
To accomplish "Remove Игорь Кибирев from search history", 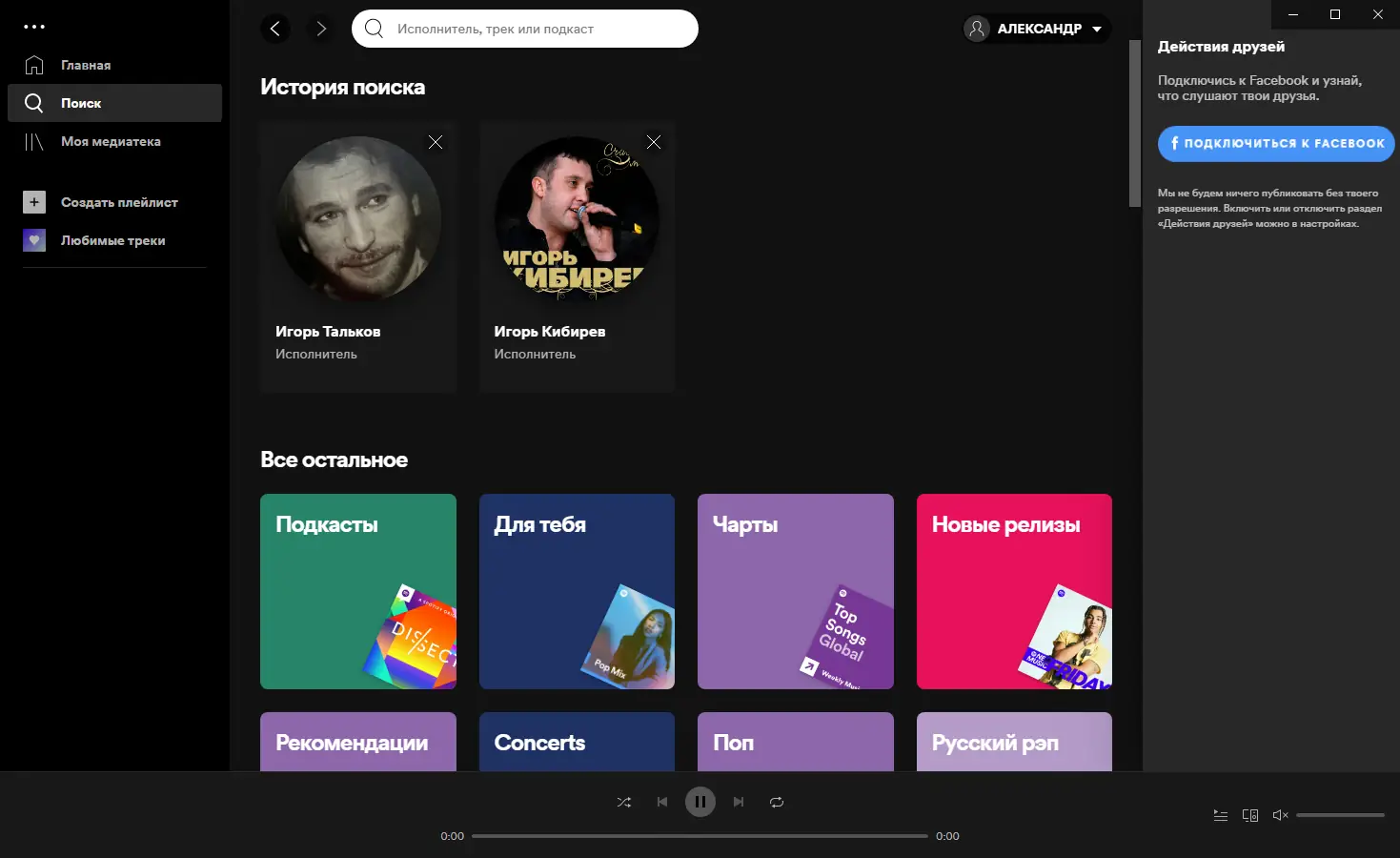I will pyautogui.click(x=654, y=142).
